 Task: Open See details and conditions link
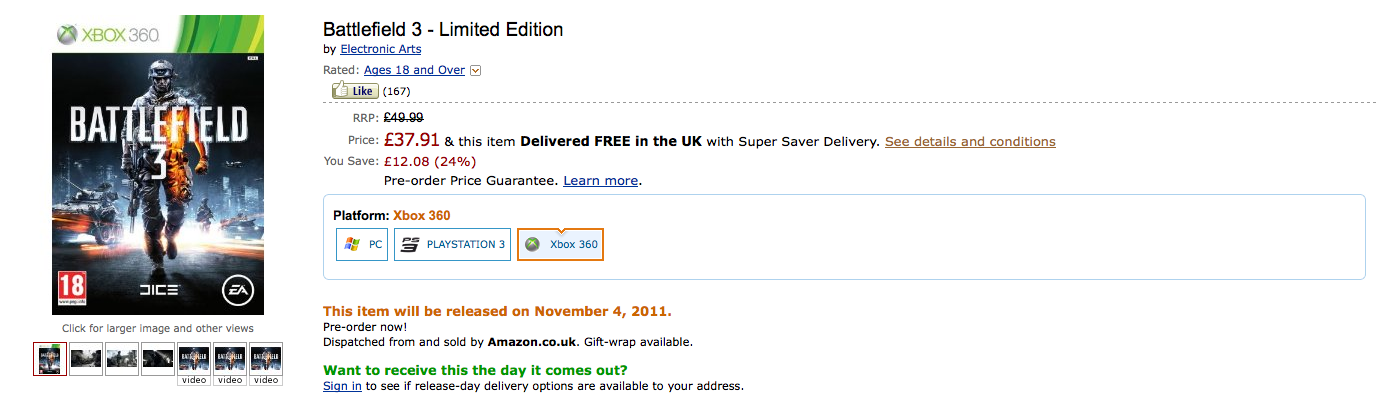click(970, 141)
